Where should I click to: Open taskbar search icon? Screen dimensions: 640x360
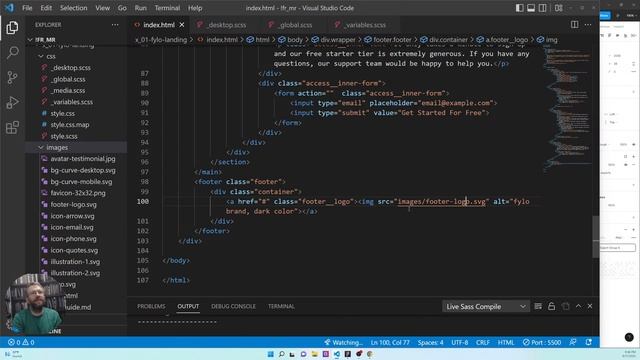[x=282, y=354]
